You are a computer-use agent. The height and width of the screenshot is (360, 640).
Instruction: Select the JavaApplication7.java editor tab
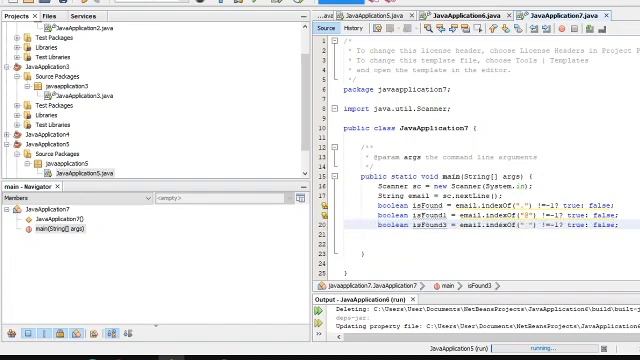point(564,16)
